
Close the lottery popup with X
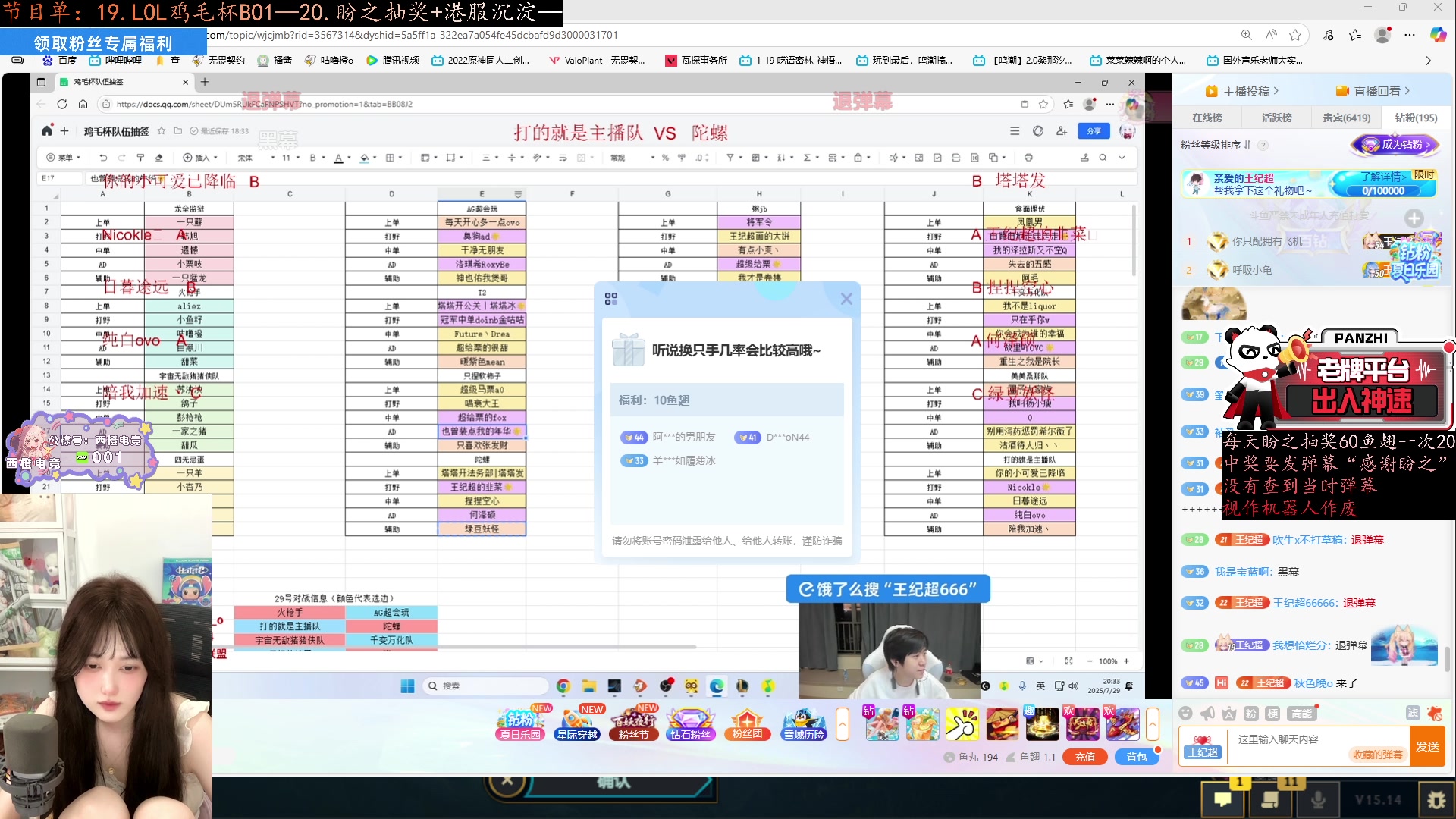click(846, 299)
